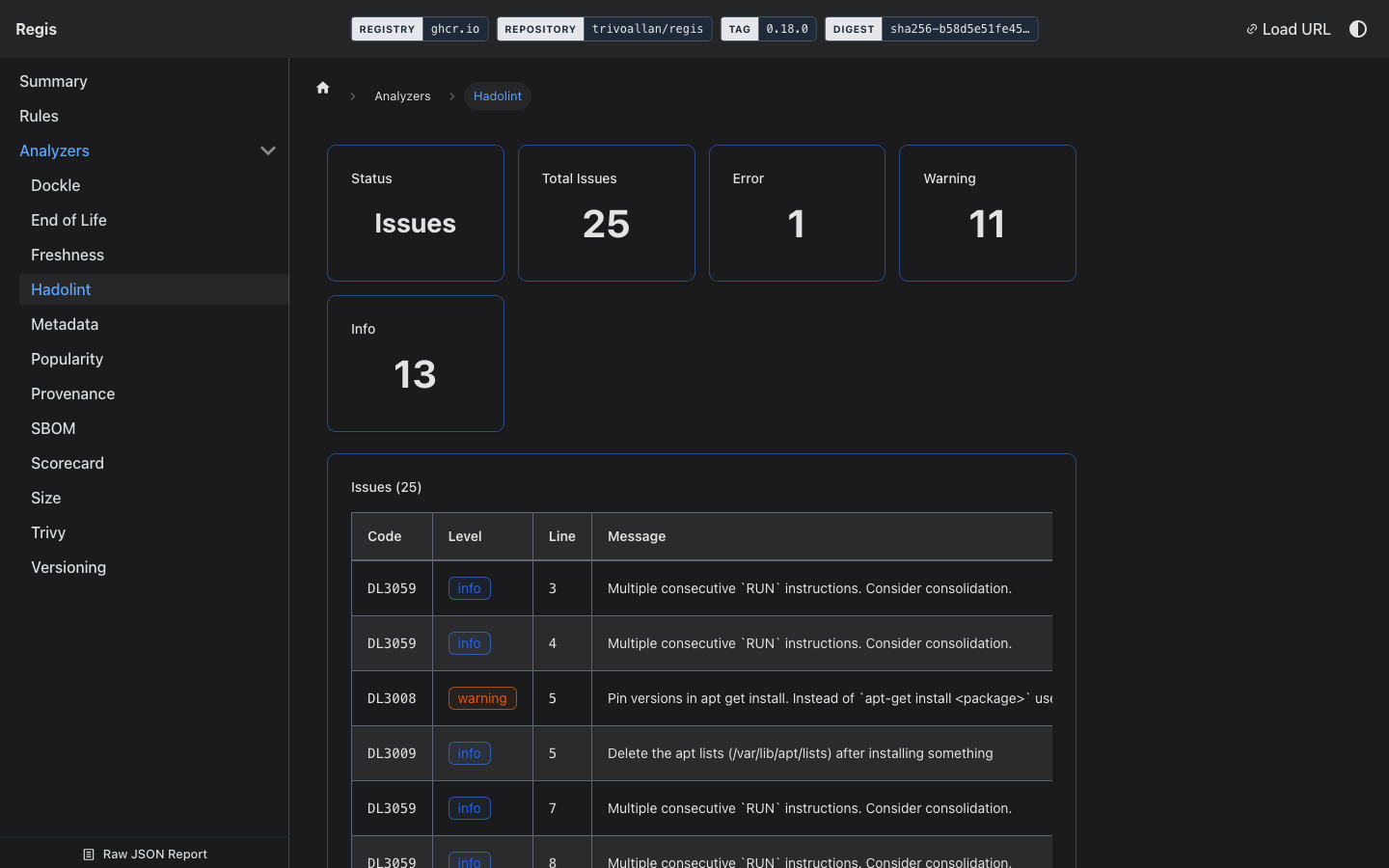Click the Analyzers breadcrumb link
Viewport: 1389px width, 868px height.
point(402,96)
